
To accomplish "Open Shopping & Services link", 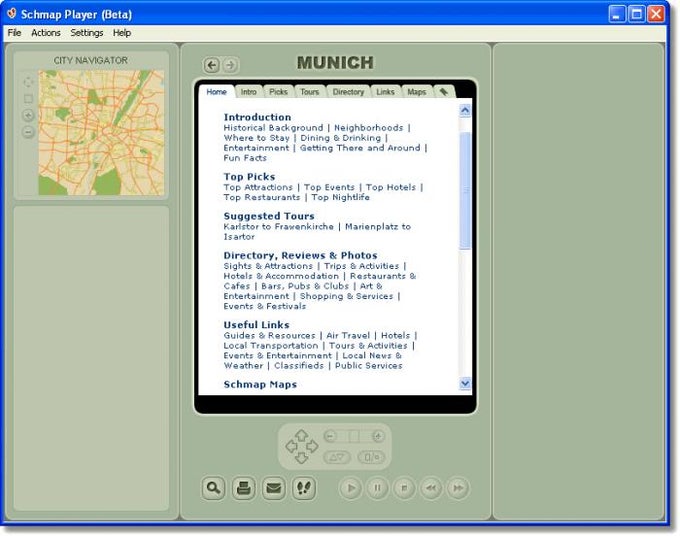I will tap(346, 296).
